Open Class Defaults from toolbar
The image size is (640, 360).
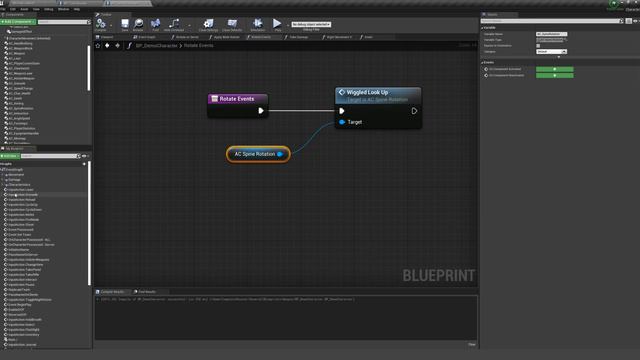coord(232,24)
